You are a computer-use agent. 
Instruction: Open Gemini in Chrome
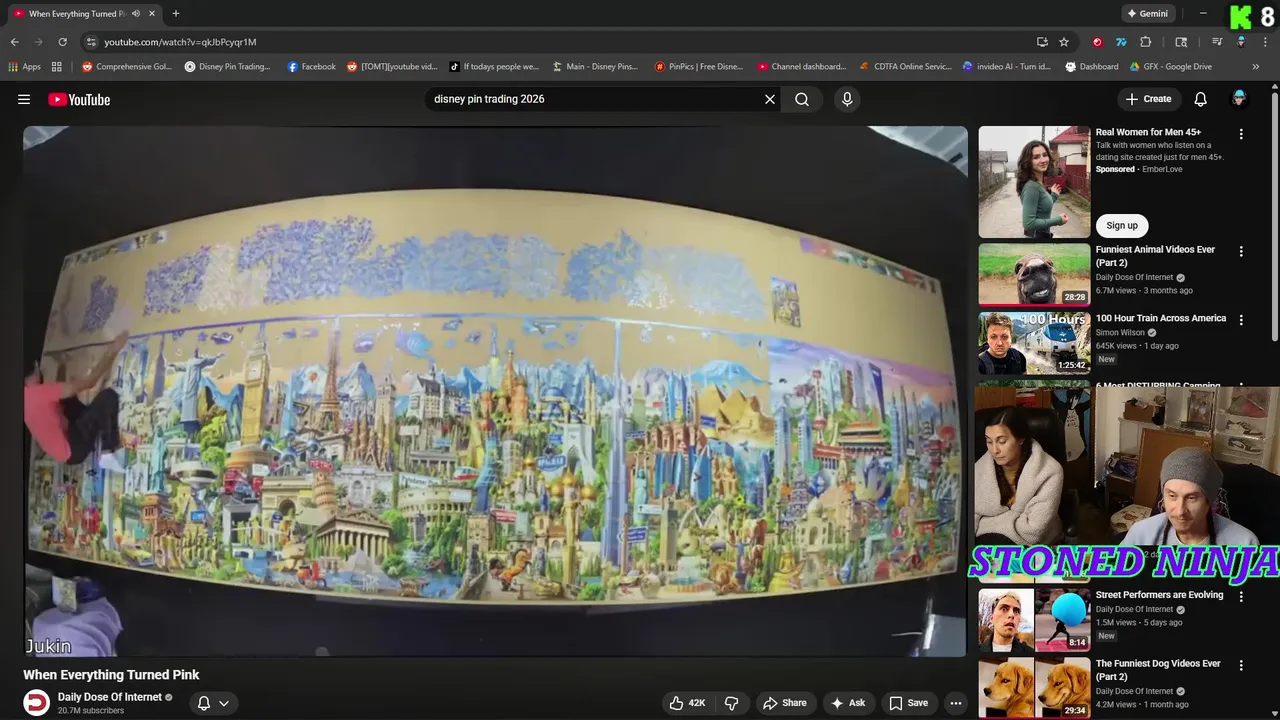[x=1148, y=13]
